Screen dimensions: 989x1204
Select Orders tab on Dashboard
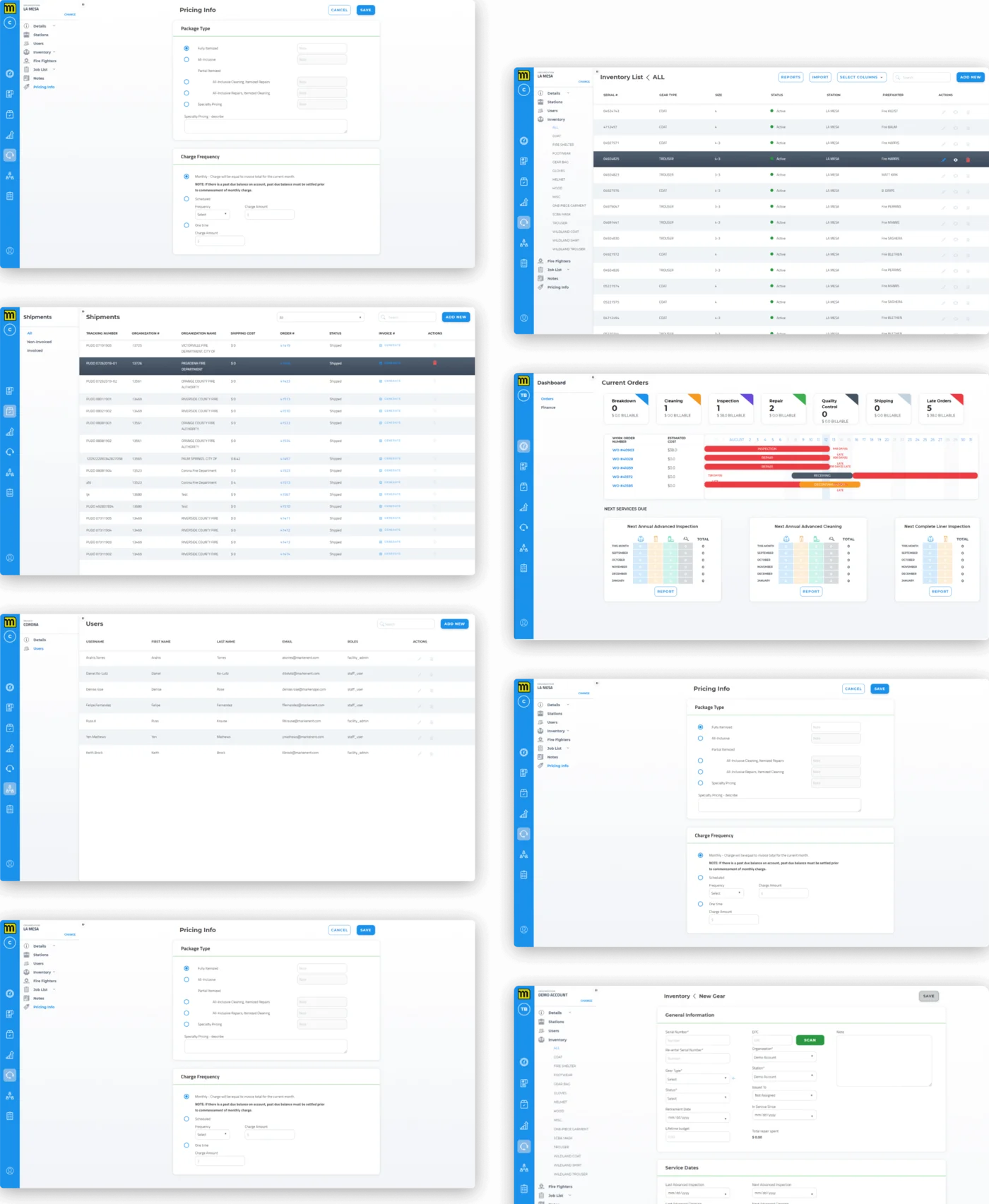coord(547,399)
